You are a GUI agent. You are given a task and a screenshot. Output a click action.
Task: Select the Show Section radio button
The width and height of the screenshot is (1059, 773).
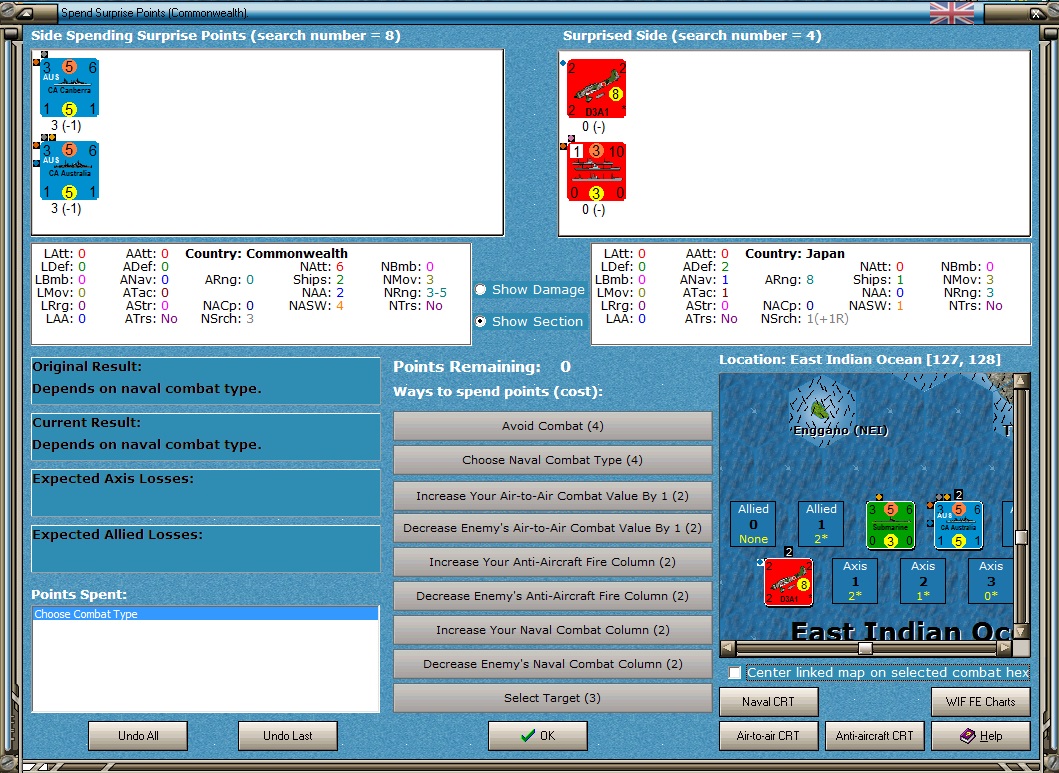click(x=480, y=321)
